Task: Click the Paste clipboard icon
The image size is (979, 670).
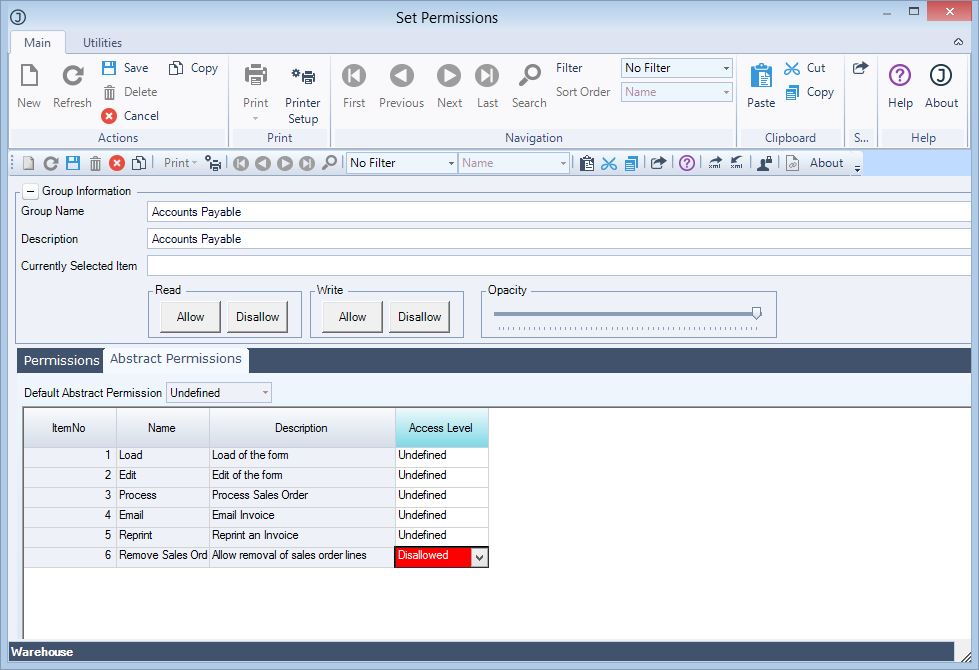Action: tap(761, 77)
